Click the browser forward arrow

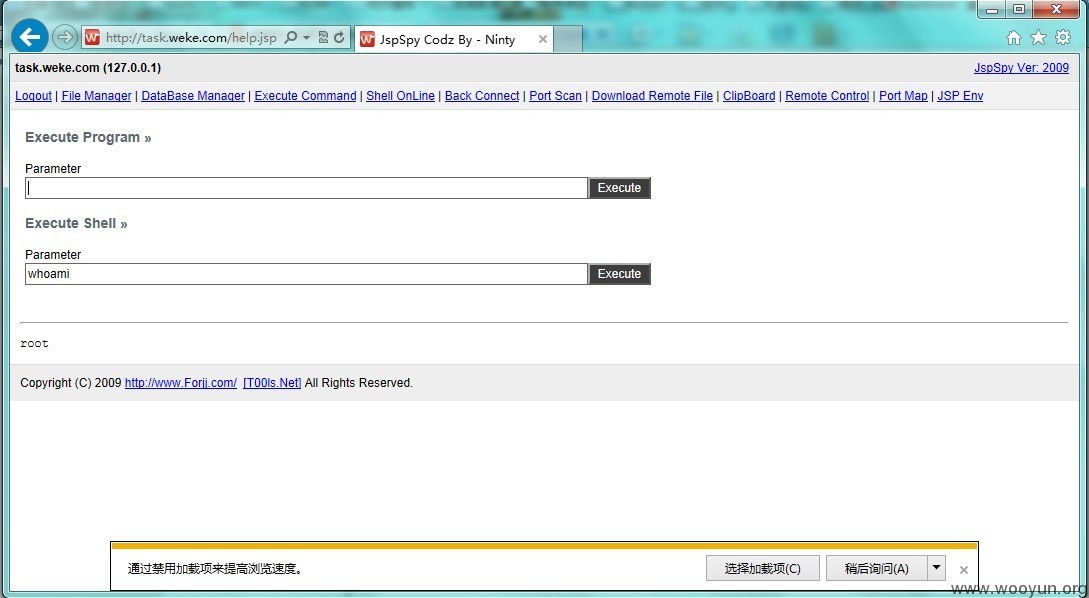coord(65,37)
